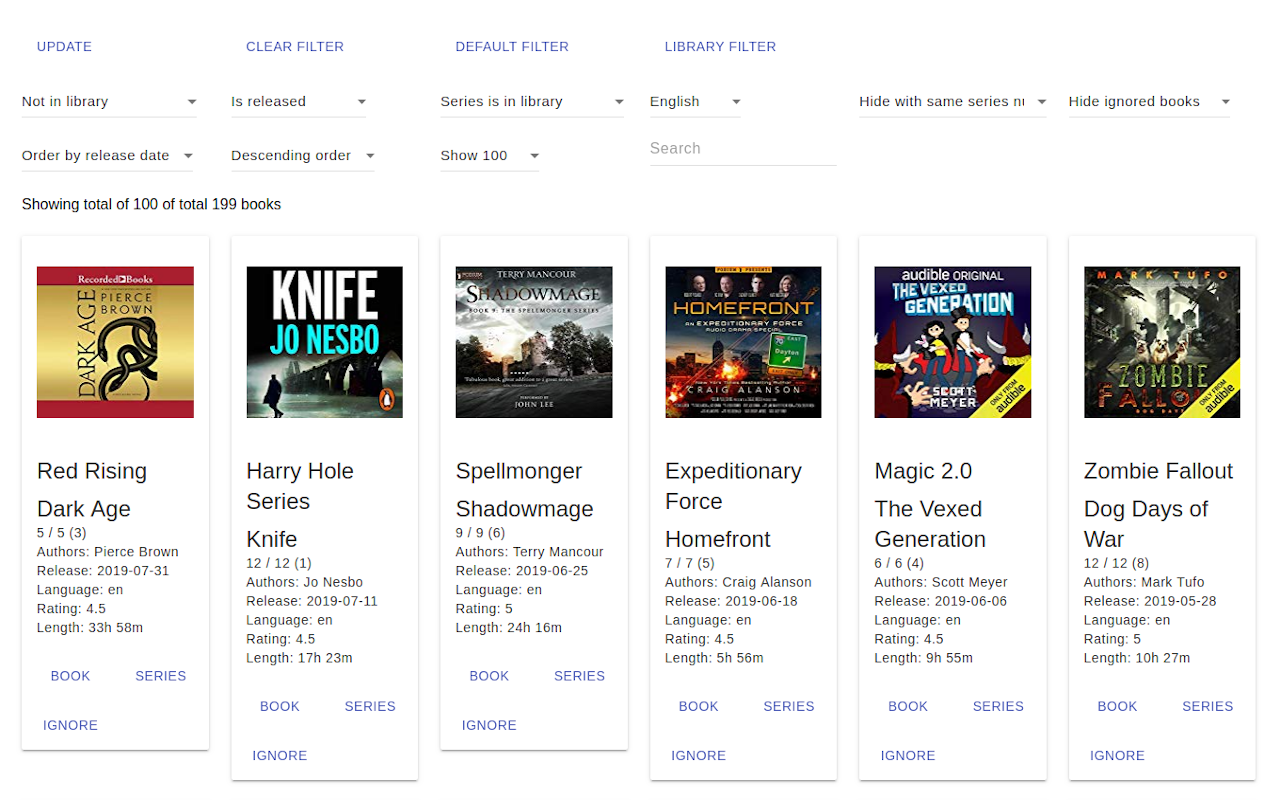This screenshot has height=800, width=1280.
Task: Focus the Search input field
Action: point(743,148)
